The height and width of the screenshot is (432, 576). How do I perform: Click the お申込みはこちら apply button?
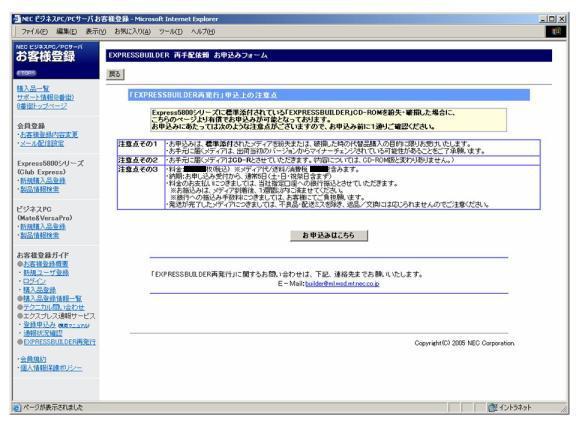[329, 235]
